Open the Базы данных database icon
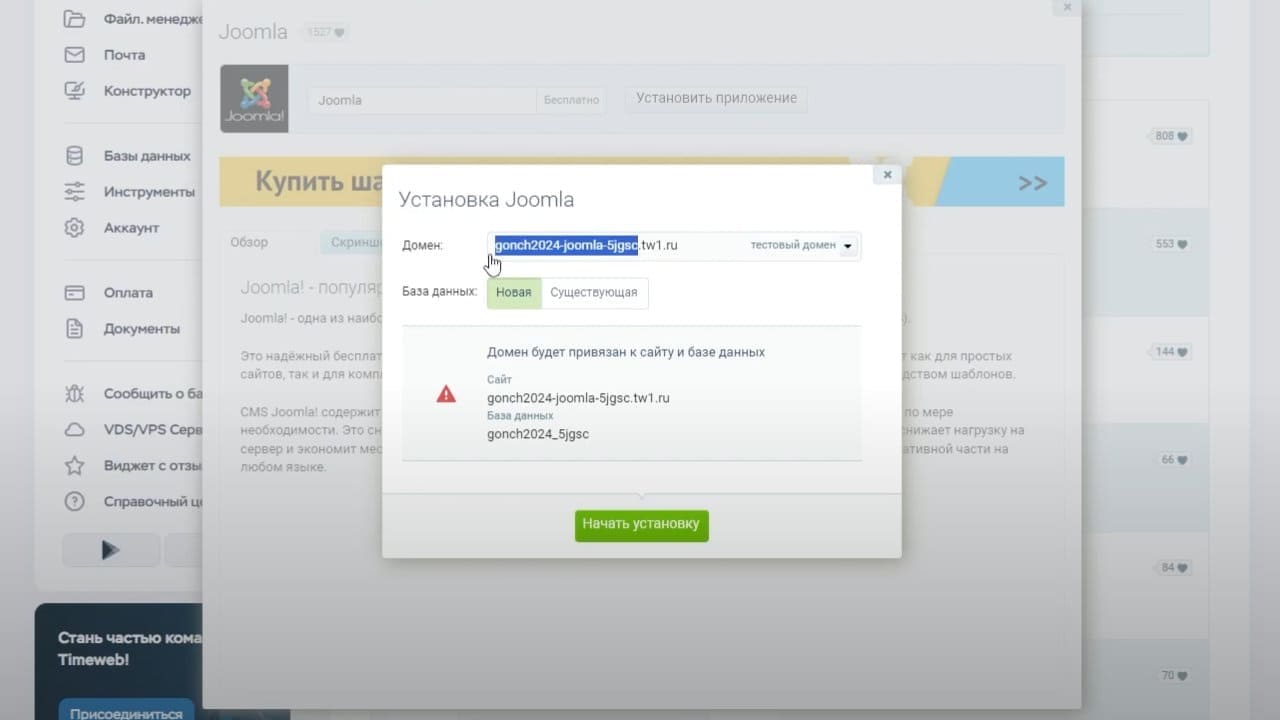This screenshot has width=1280, height=720. point(75,156)
